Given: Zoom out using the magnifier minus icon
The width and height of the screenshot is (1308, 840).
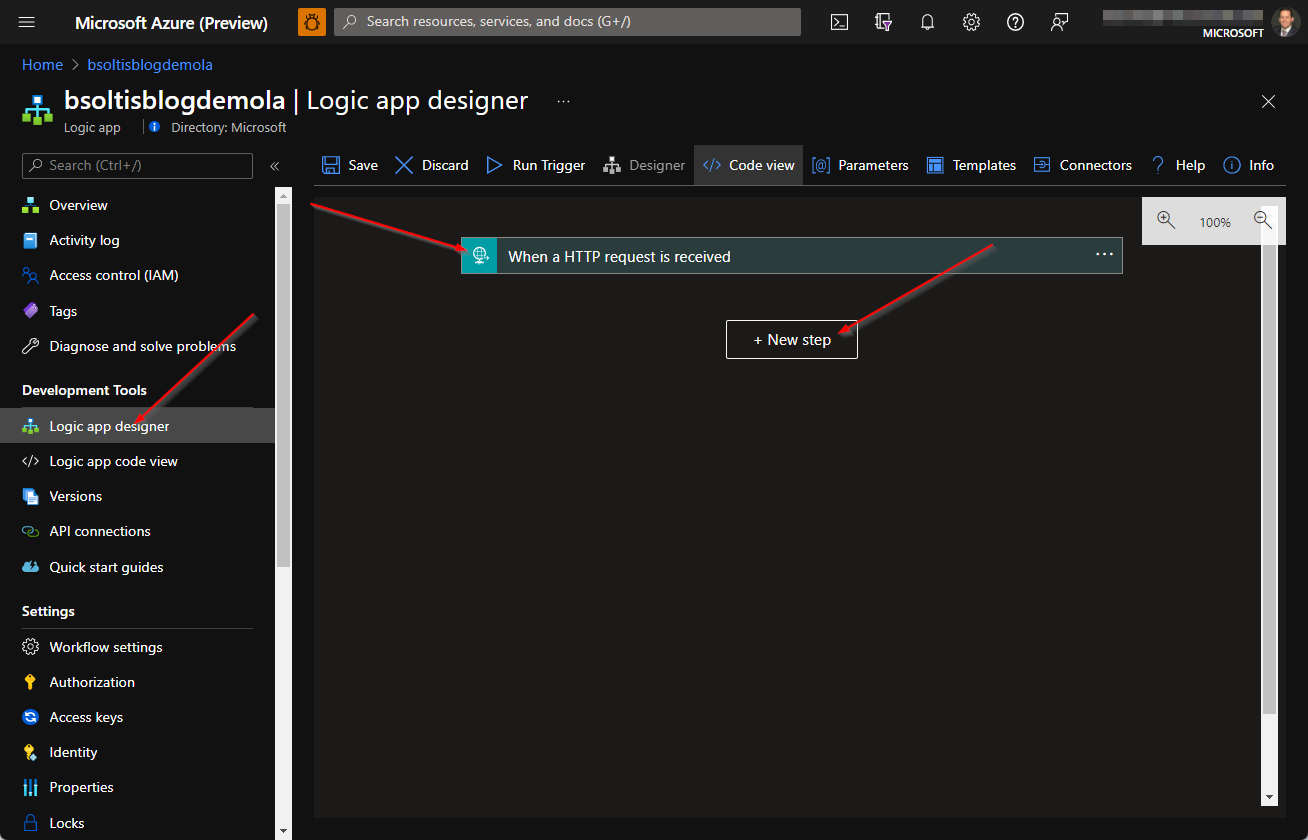Looking at the screenshot, I should click(x=1262, y=221).
